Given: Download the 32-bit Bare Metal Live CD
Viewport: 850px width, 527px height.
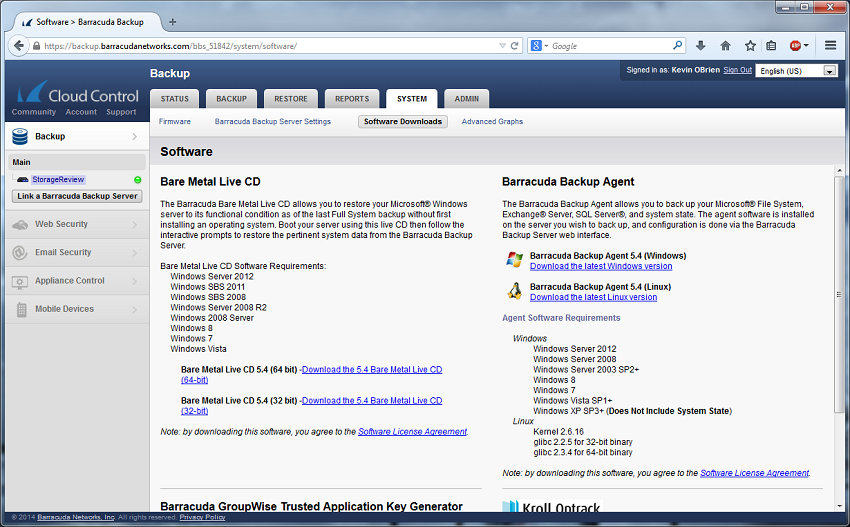Looking at the screenshot, I should coord(372,401).
